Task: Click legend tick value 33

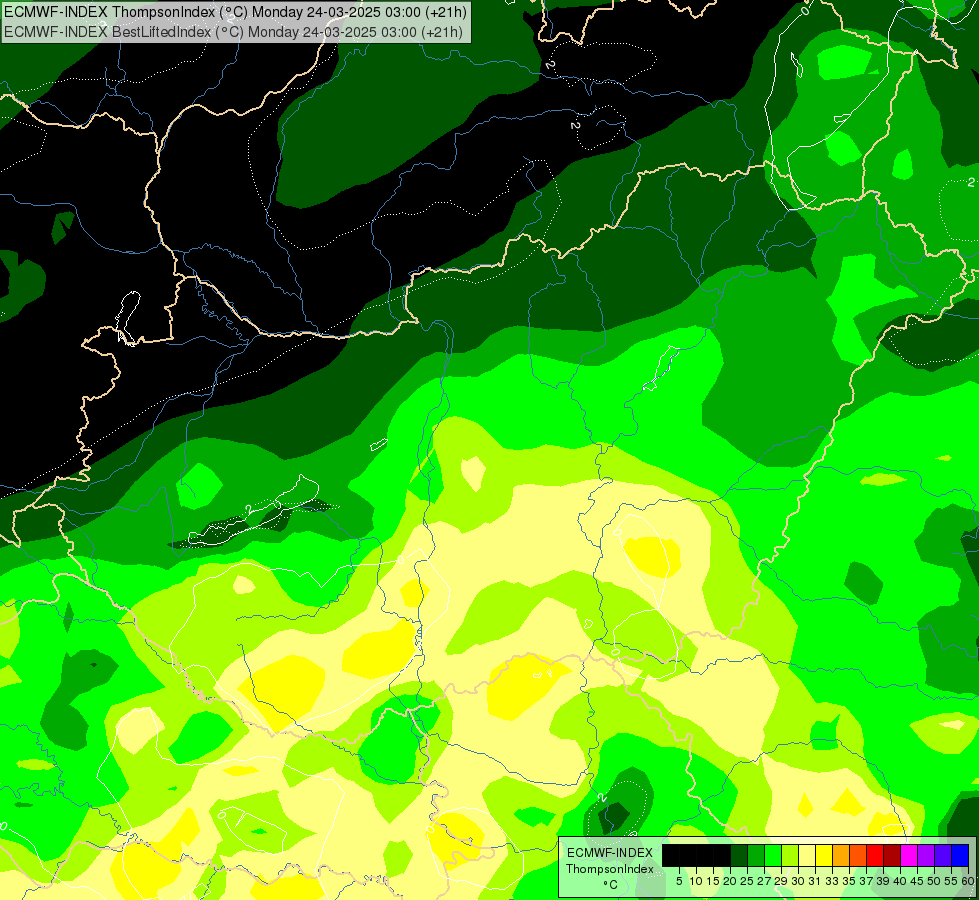Action: 832,881
